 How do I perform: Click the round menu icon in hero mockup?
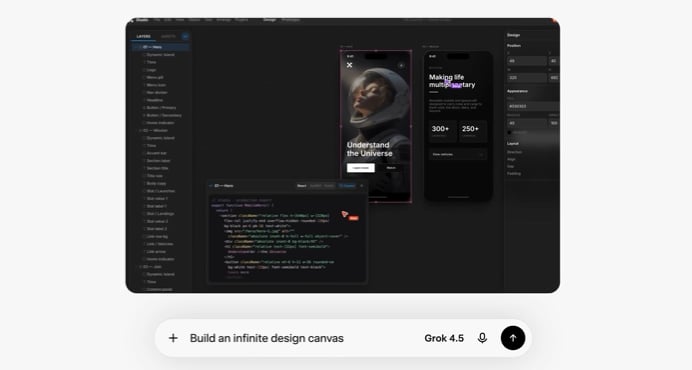(x=401, y=66)
